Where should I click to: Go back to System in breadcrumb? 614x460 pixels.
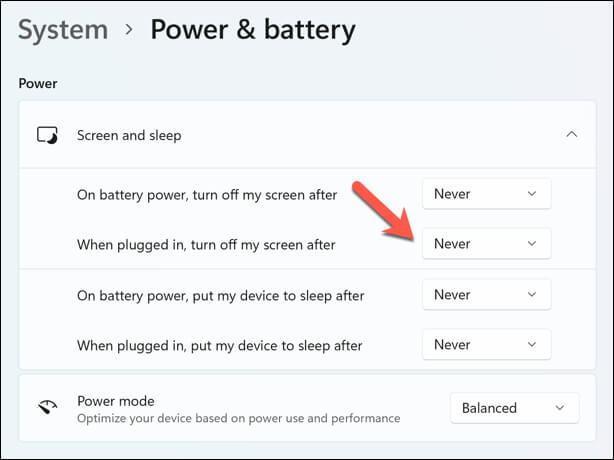pyautogui.click(x=61, y=31)
